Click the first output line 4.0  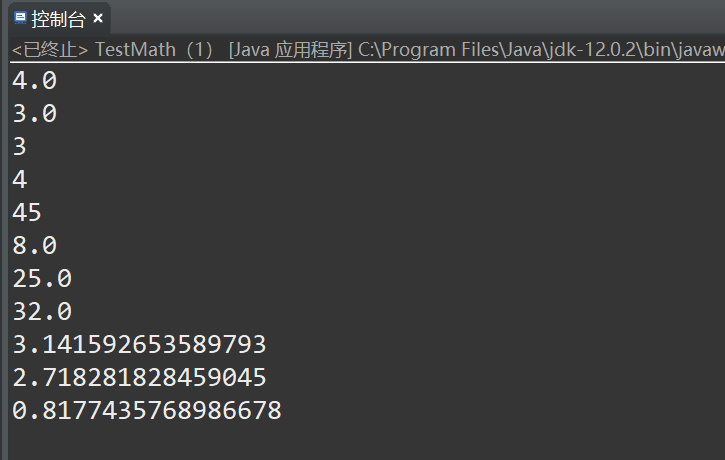pos(34,81)
